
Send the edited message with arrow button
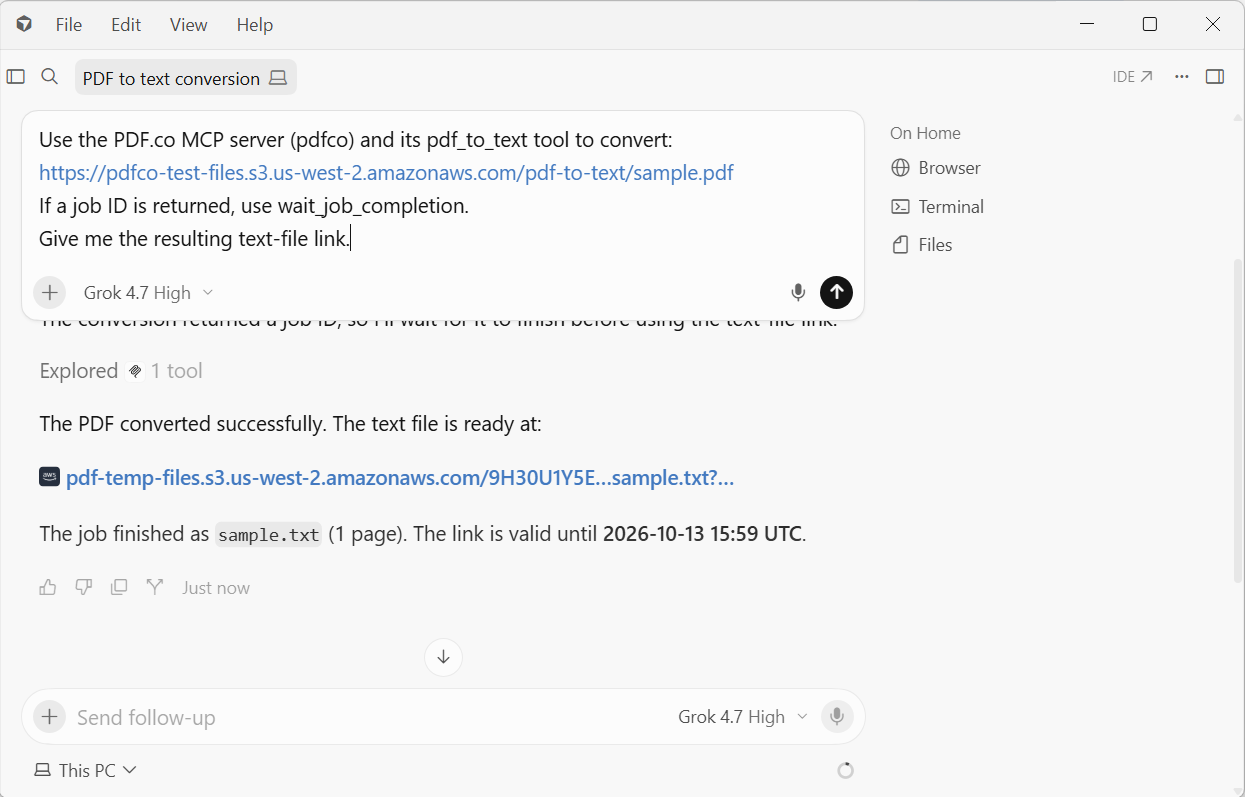click(837, 292)
